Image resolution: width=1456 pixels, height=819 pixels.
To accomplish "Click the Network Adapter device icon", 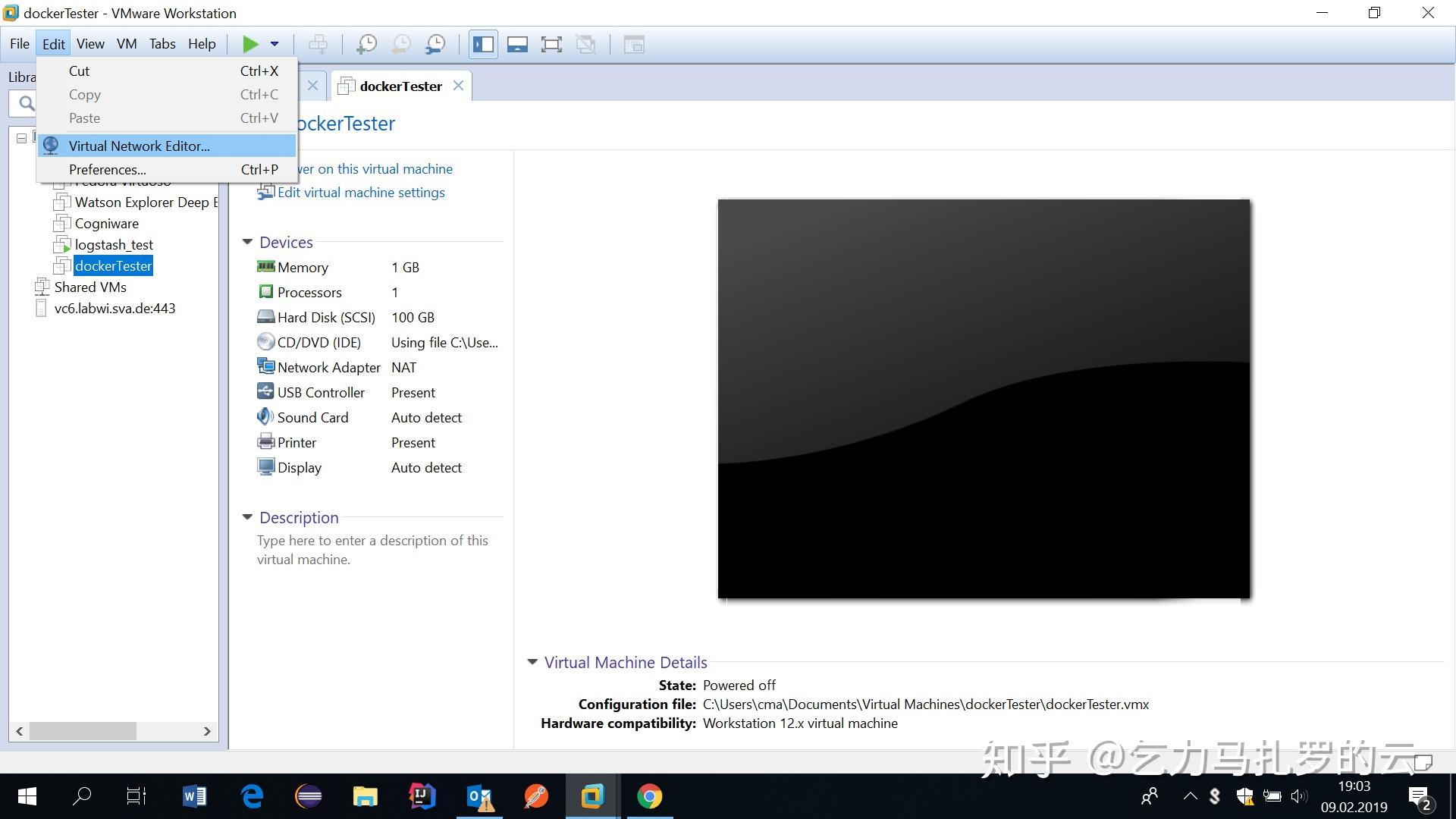I will [265, 367].
